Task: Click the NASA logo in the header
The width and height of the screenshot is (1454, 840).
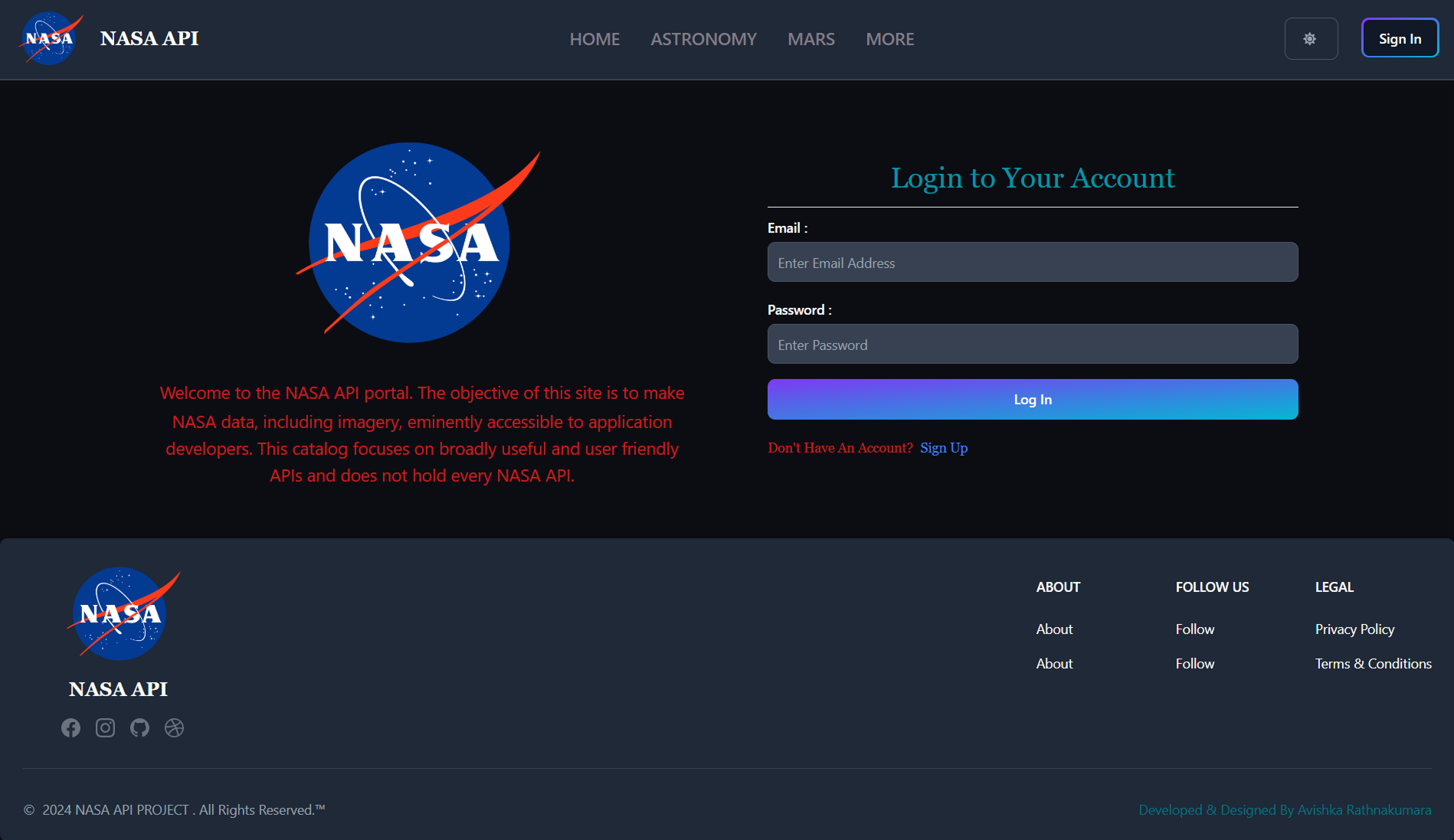Action: [49, 38]
